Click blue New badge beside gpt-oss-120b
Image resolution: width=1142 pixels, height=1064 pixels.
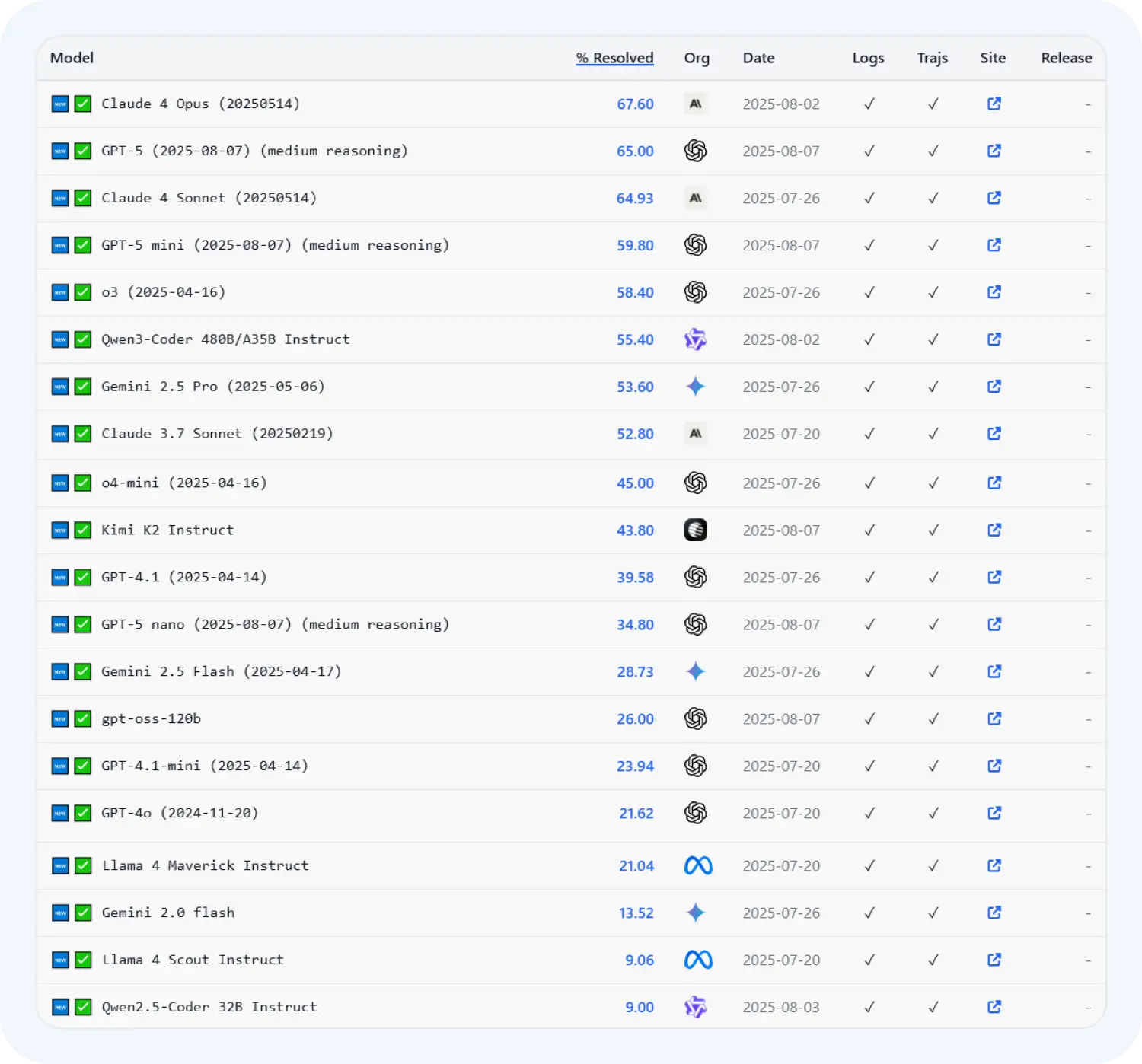tap(60, 718)
